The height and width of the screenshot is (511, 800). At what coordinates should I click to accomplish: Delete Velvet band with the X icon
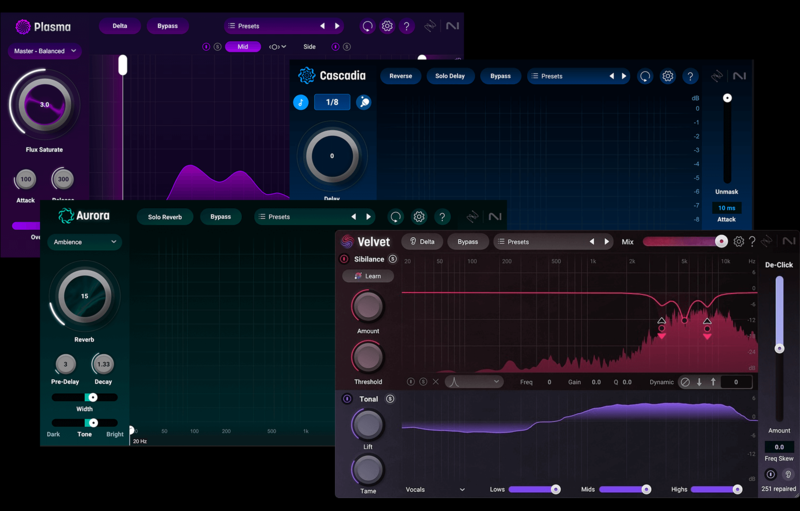(x=436, y=381)
